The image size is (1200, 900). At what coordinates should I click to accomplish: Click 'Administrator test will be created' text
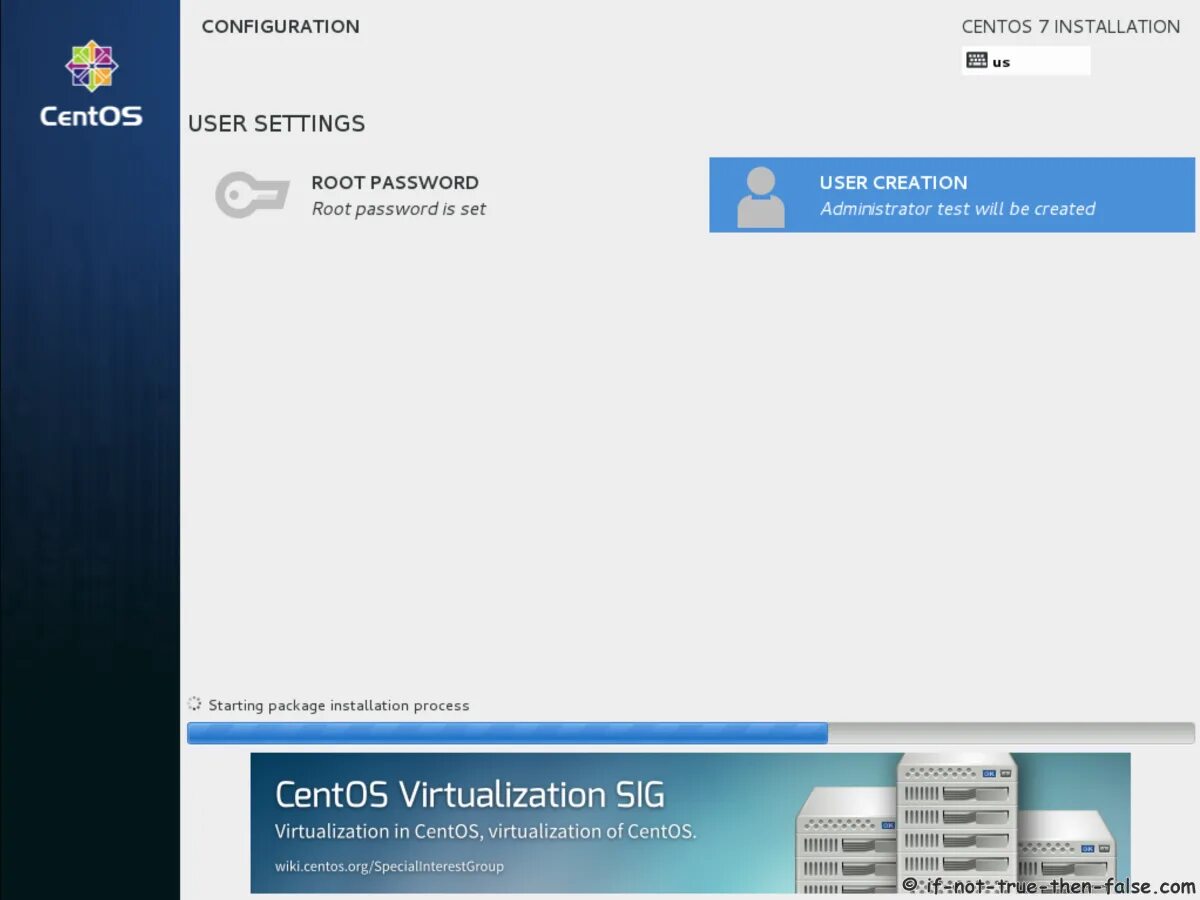pyautogui.click(x=958, y=209)
